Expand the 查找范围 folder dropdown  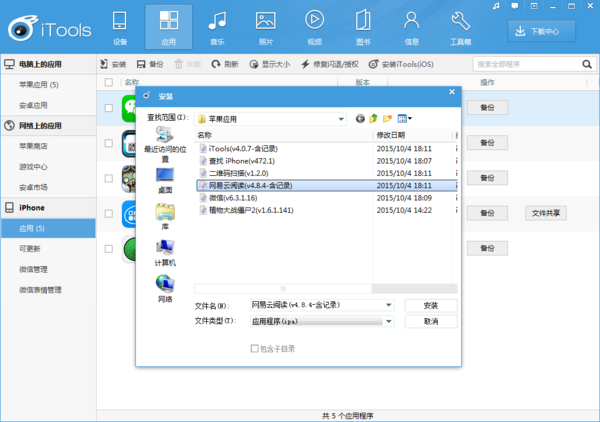pos(342,118)
